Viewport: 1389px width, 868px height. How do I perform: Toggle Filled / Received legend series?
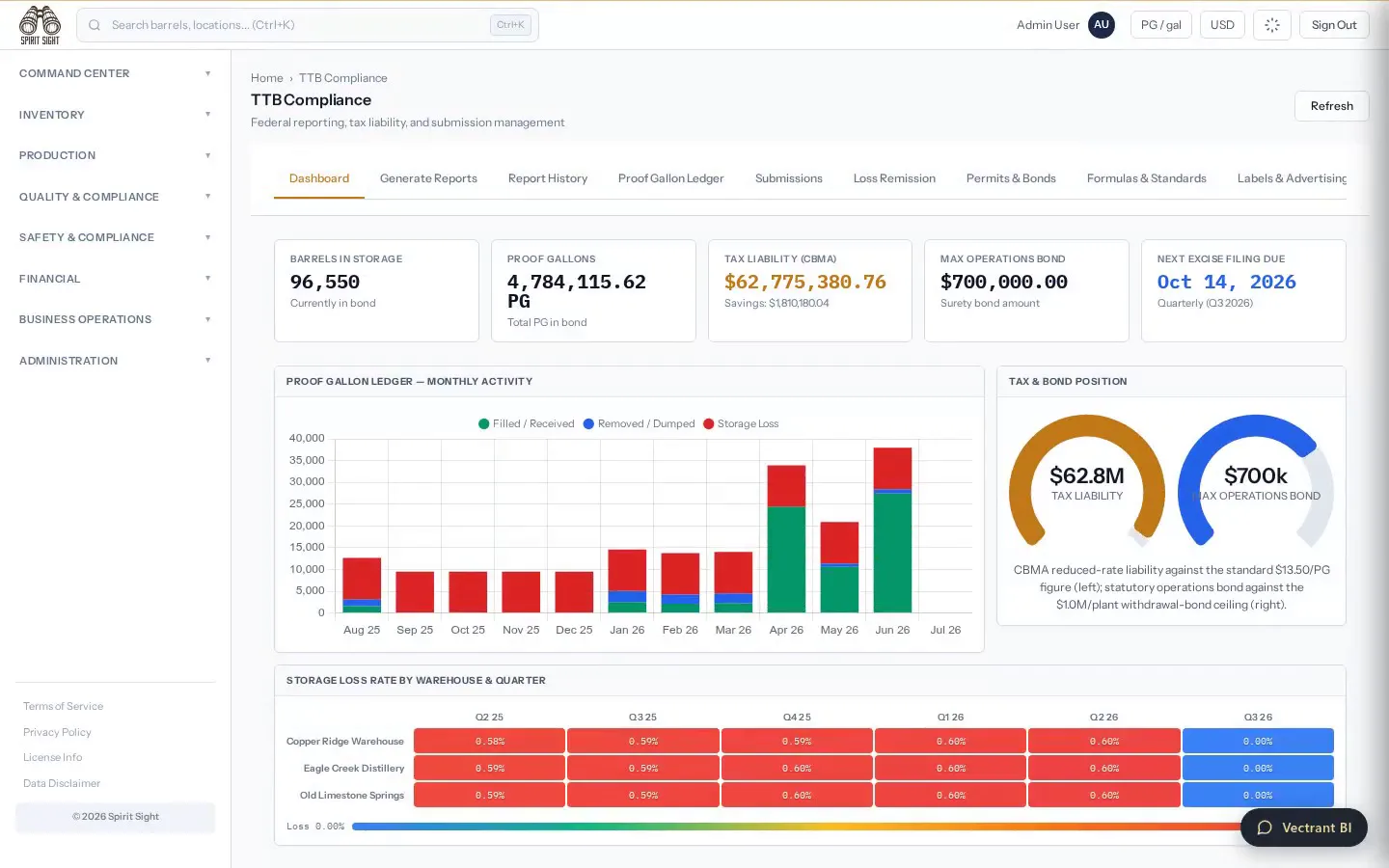click(x=527, y=423)
